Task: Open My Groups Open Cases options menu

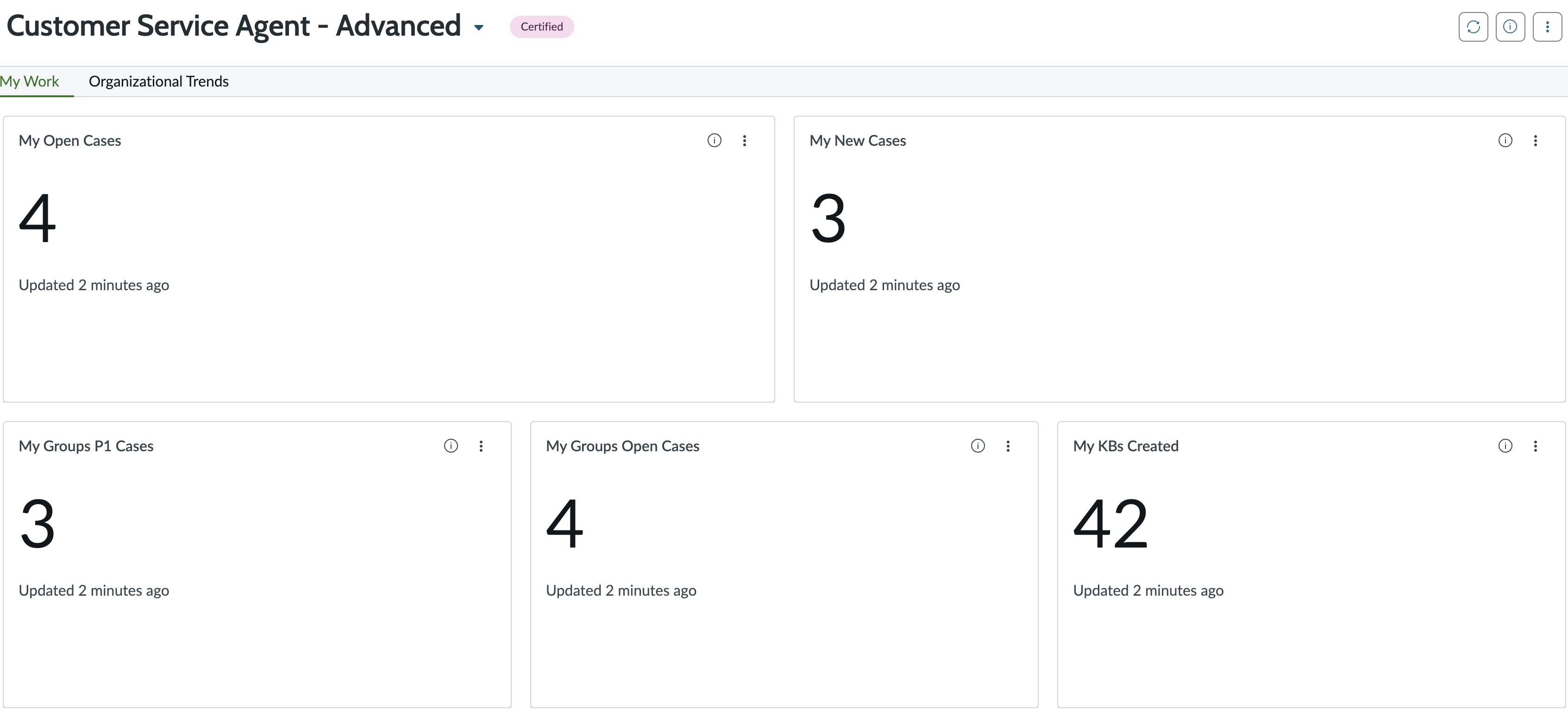Action: point(1008,446)
